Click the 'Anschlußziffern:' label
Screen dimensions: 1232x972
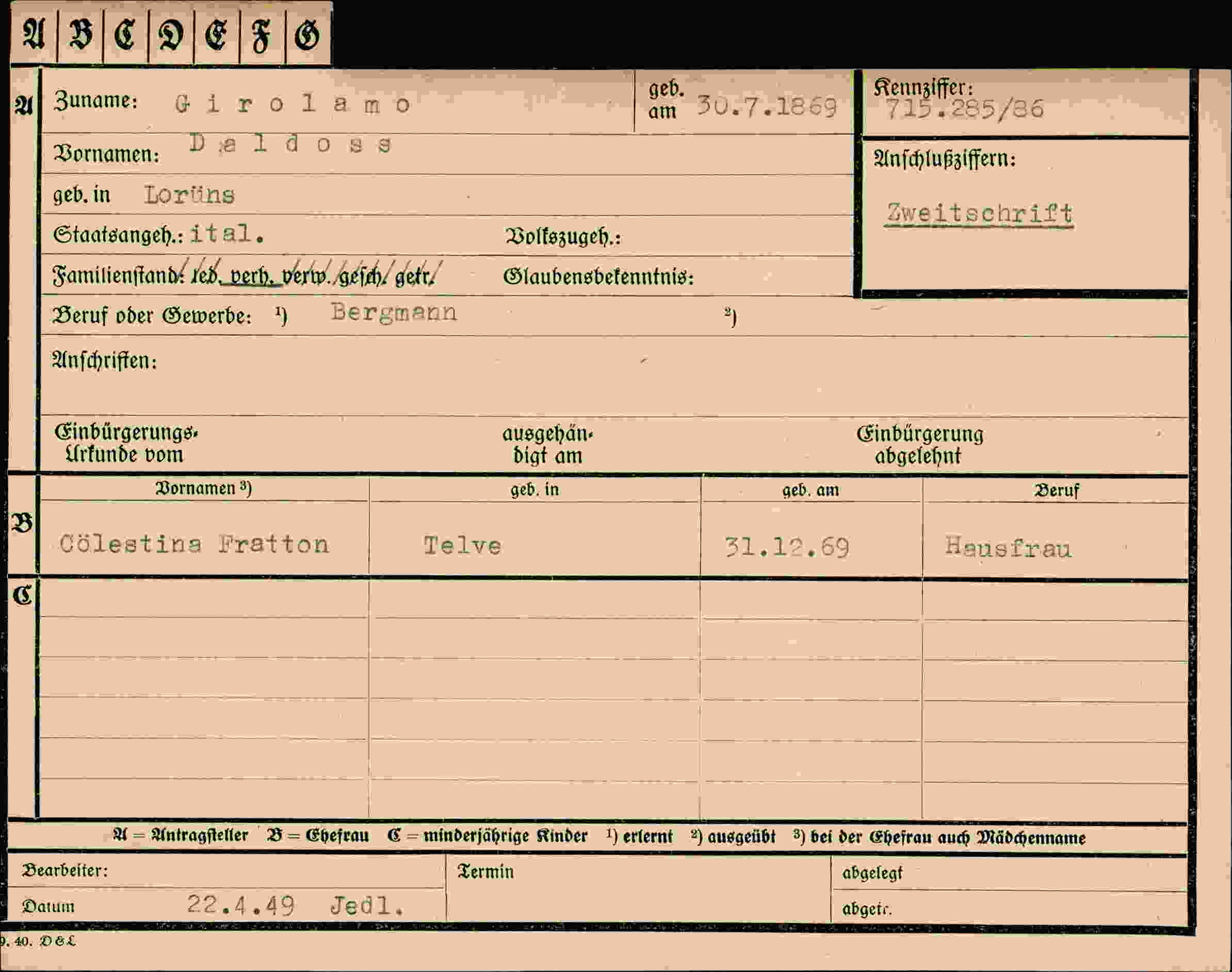coord(945,159)
